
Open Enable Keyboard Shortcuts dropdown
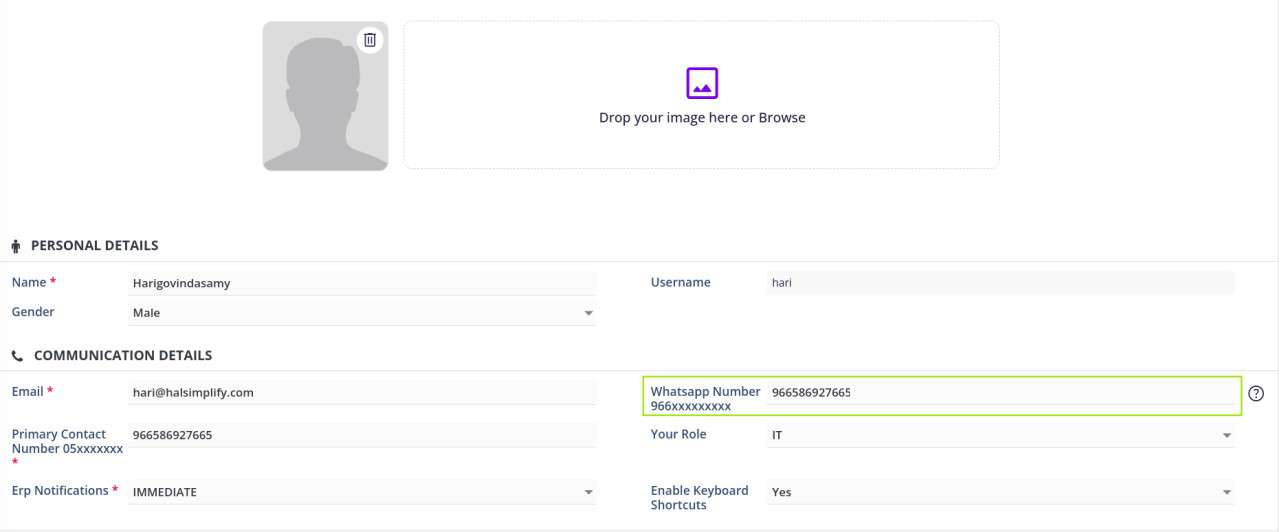[x=1226, y=492]
